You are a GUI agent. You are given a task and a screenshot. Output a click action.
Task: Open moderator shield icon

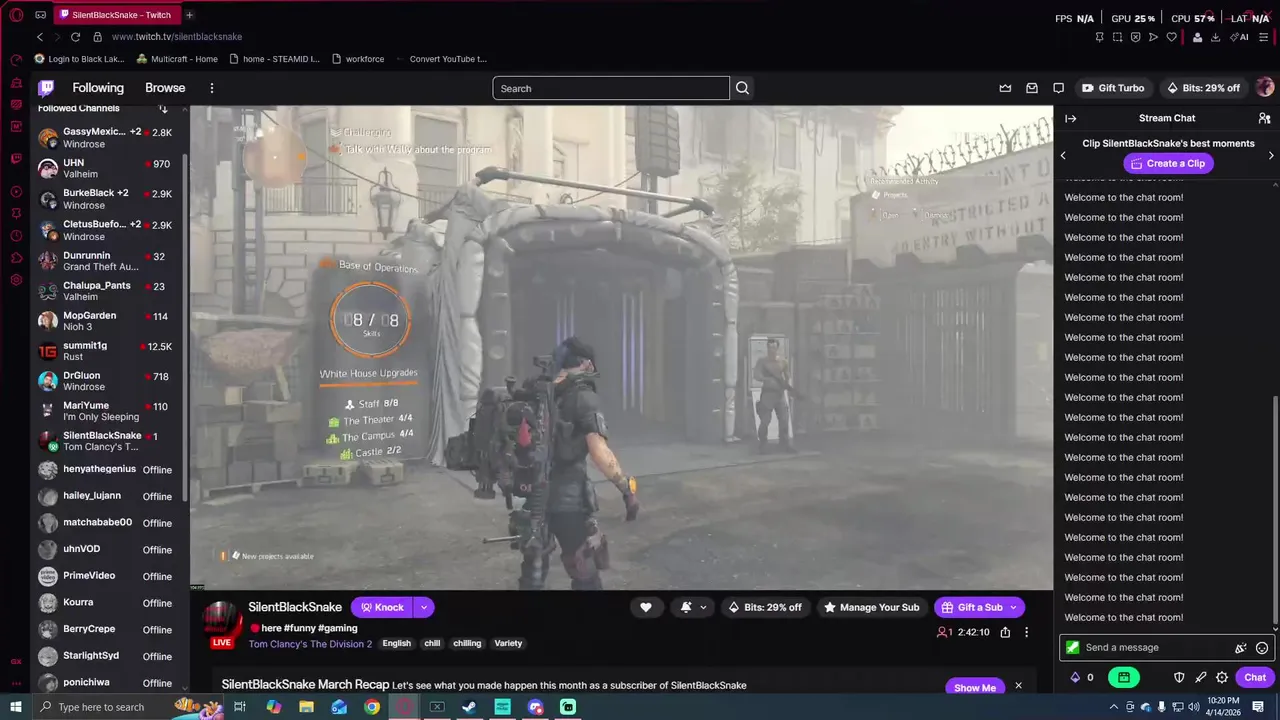pos(1179,677)
